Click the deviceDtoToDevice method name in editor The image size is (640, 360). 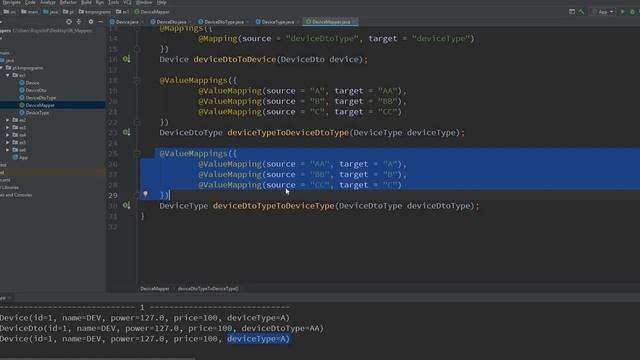click(x=235, y=59)
